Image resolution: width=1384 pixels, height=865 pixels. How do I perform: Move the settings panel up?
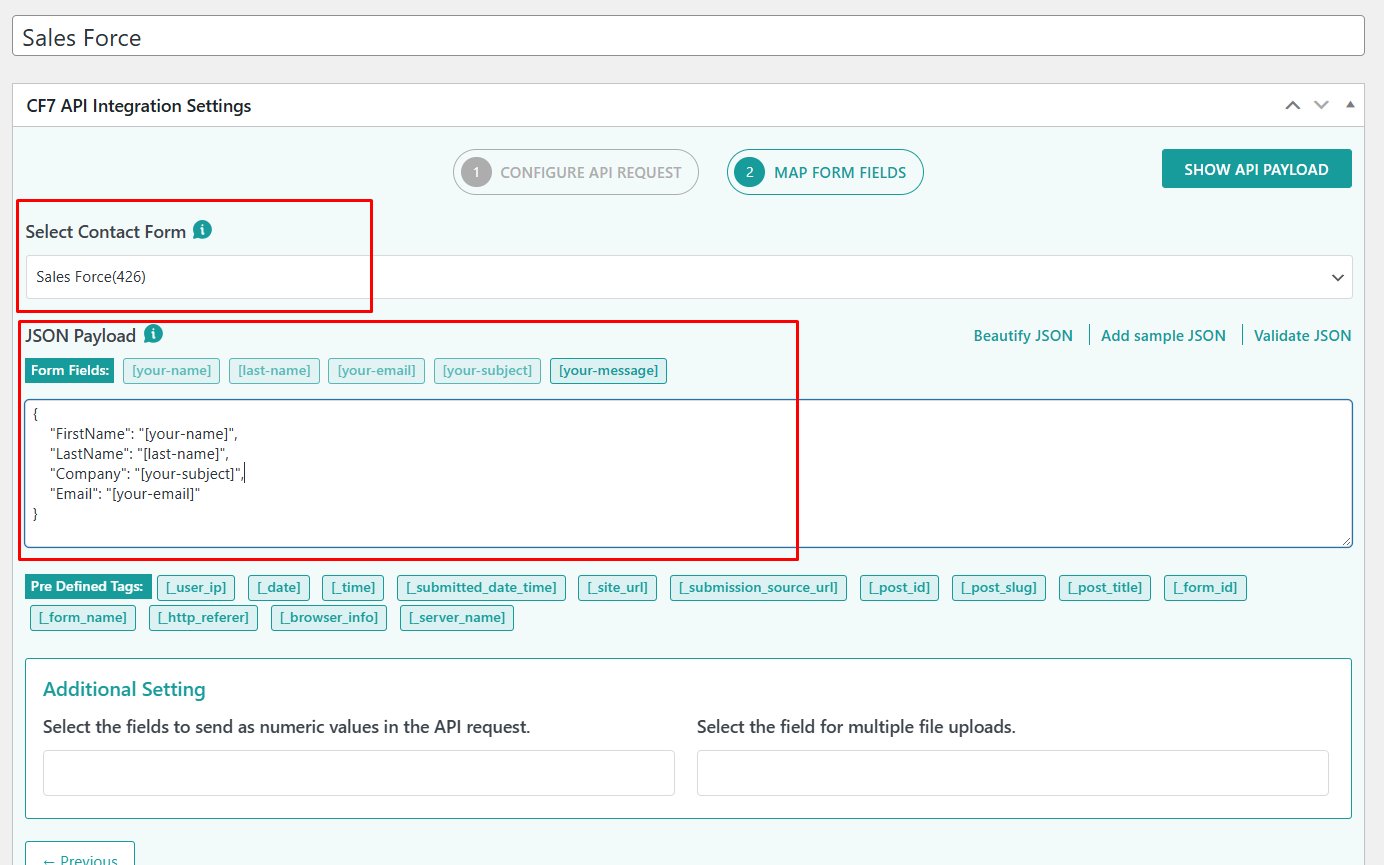click(1292, 104)
